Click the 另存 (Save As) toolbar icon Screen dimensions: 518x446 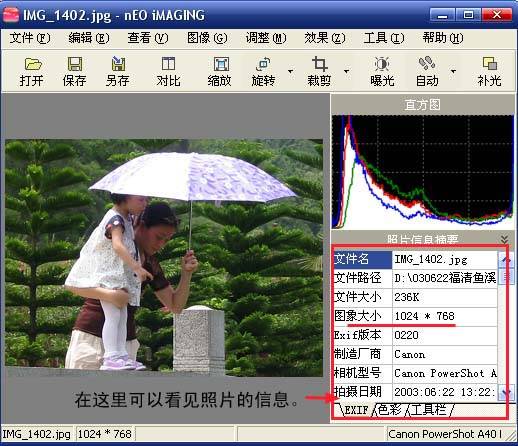pyautogui.click(x=118, y=71)
